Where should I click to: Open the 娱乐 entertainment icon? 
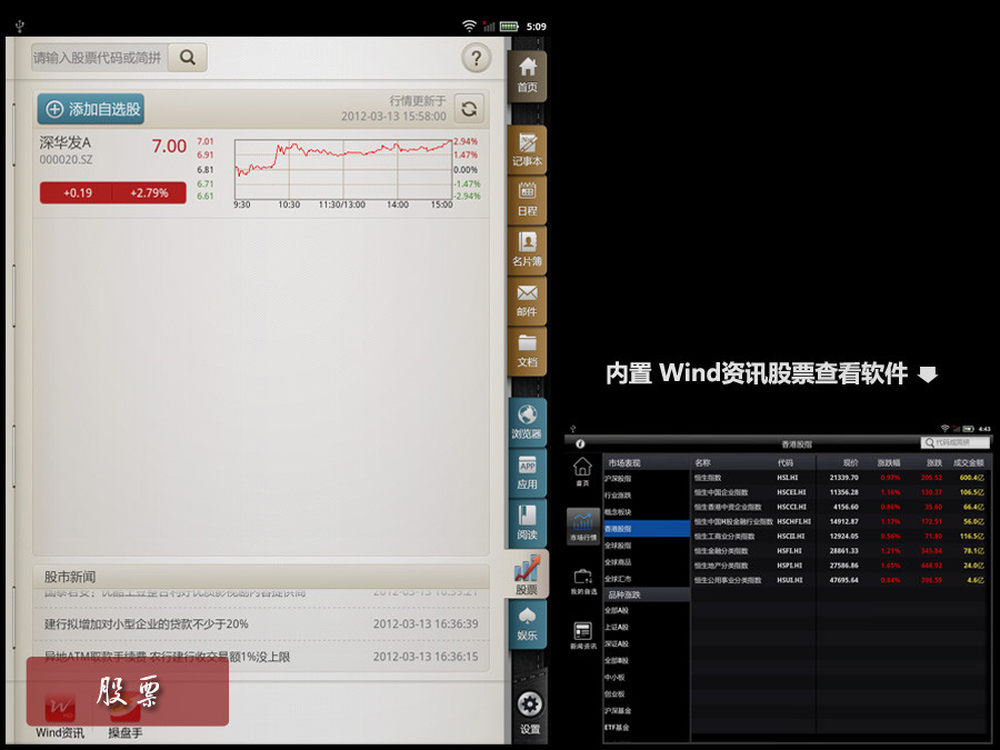tap(527, 624)
